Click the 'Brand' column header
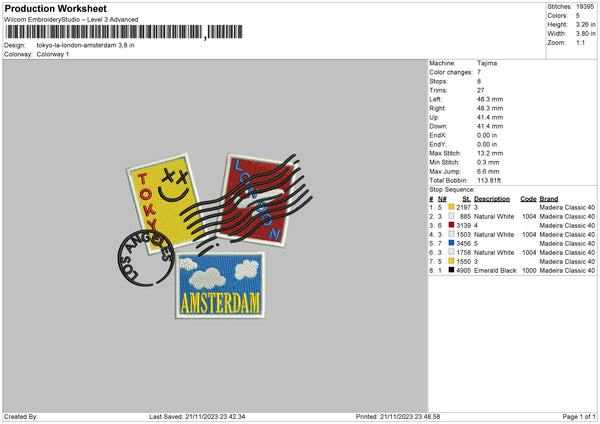 (549, 199)
